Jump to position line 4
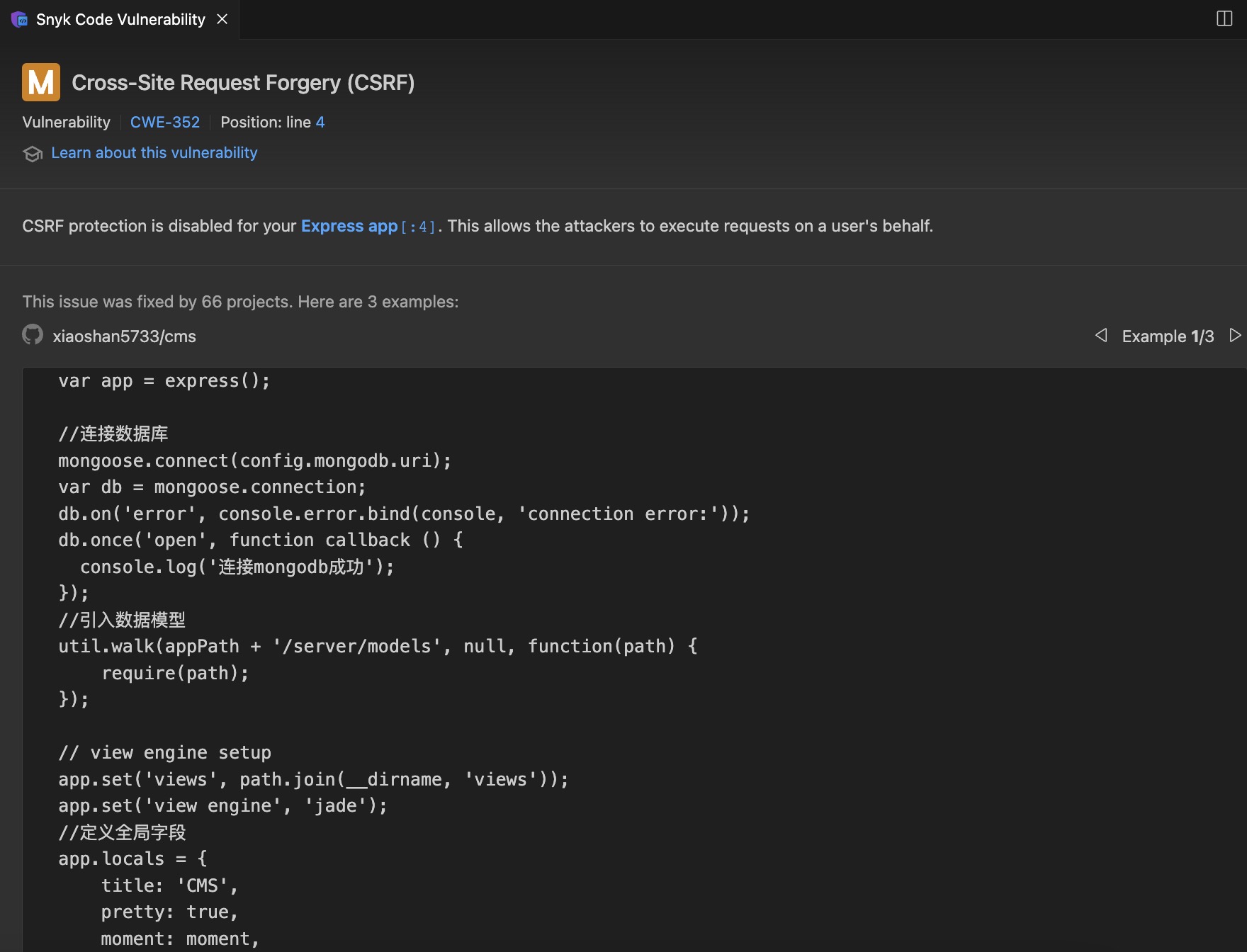 coord(320,122)
